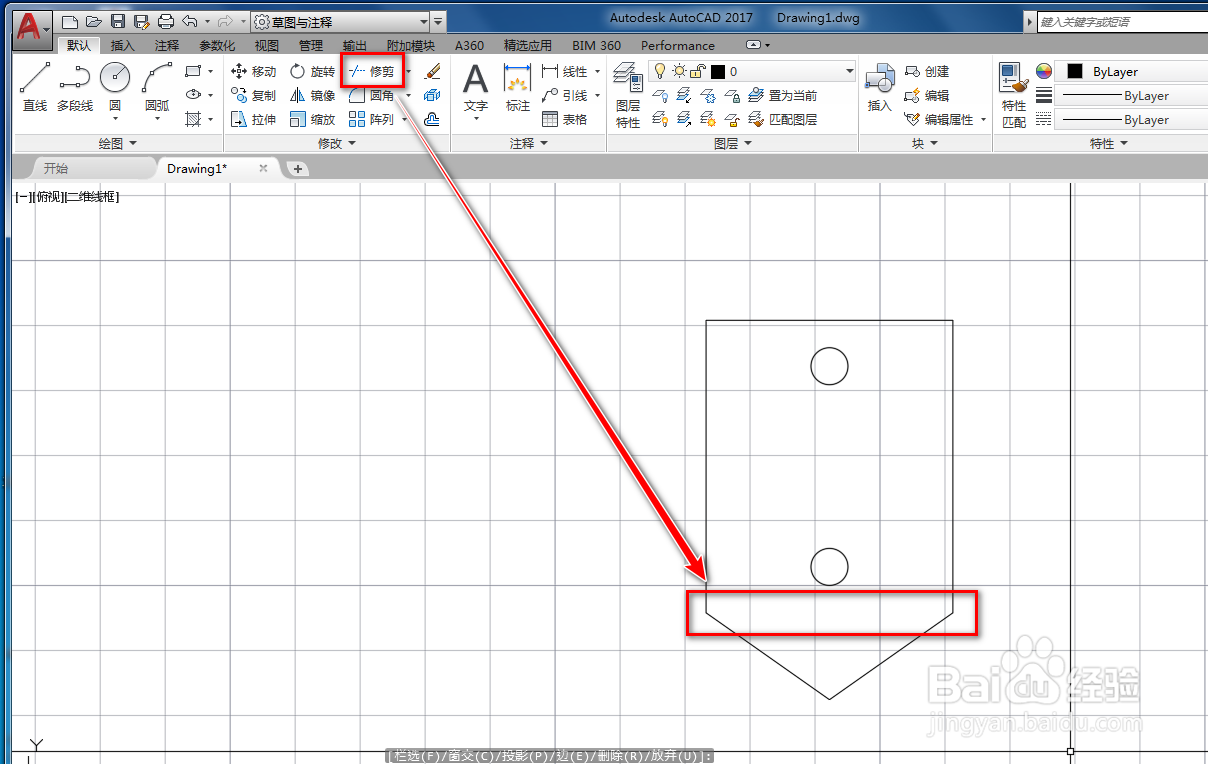Select the 圆弧 (Arc) tool

pyautogui.click(x=157, y=86)
